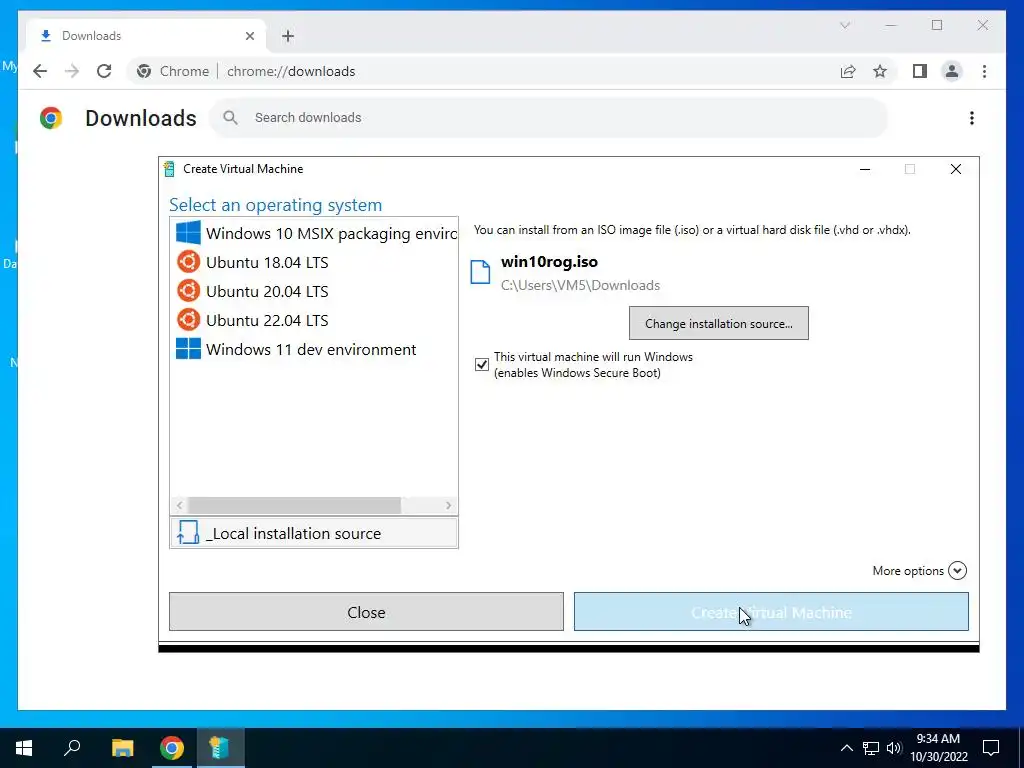The height and width of the screenshot is (768, 1024).
Task: Click the Create Virtual Machine button
Action: click(771, 612)
